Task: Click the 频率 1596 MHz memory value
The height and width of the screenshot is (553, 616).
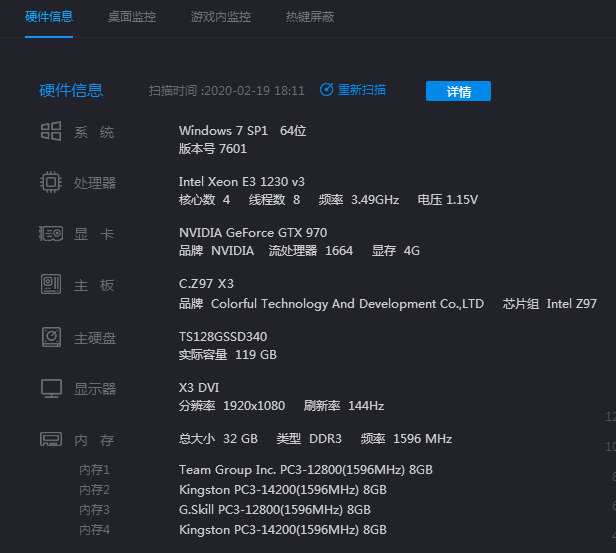Action: click(406, 439)
